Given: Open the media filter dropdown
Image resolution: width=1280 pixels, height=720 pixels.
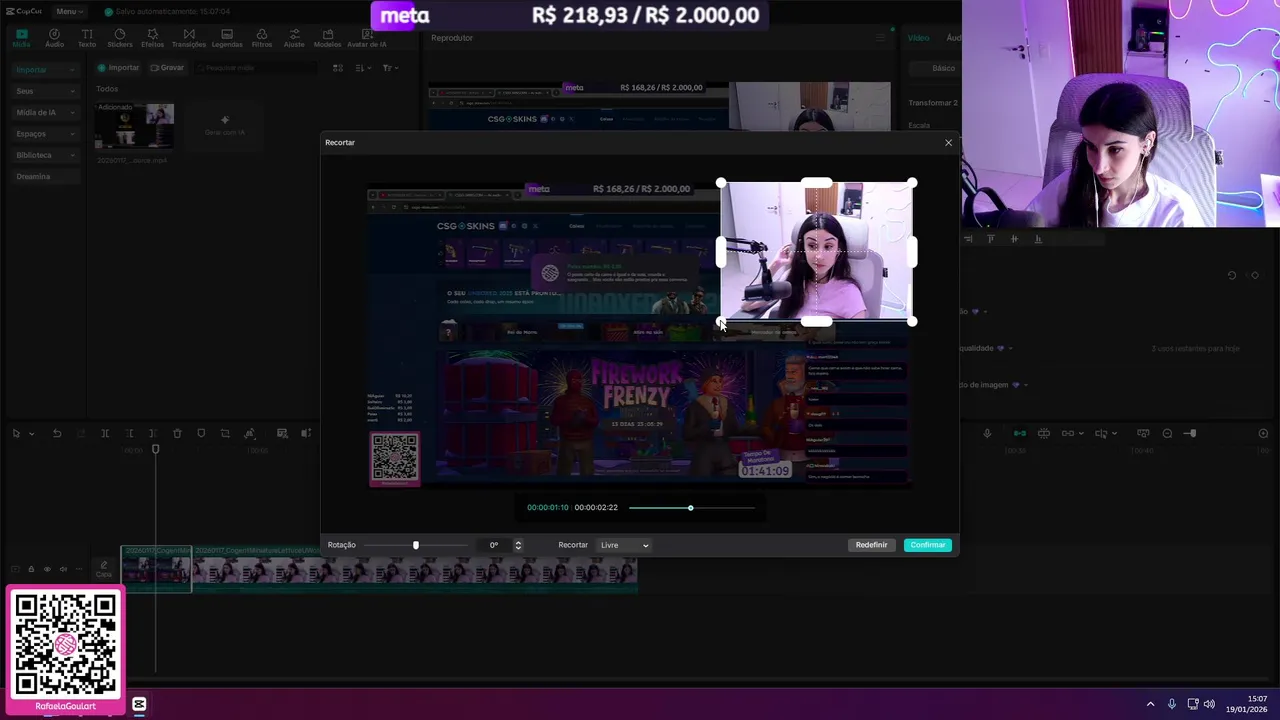Looking at the screenshot, I should (390, 68).
